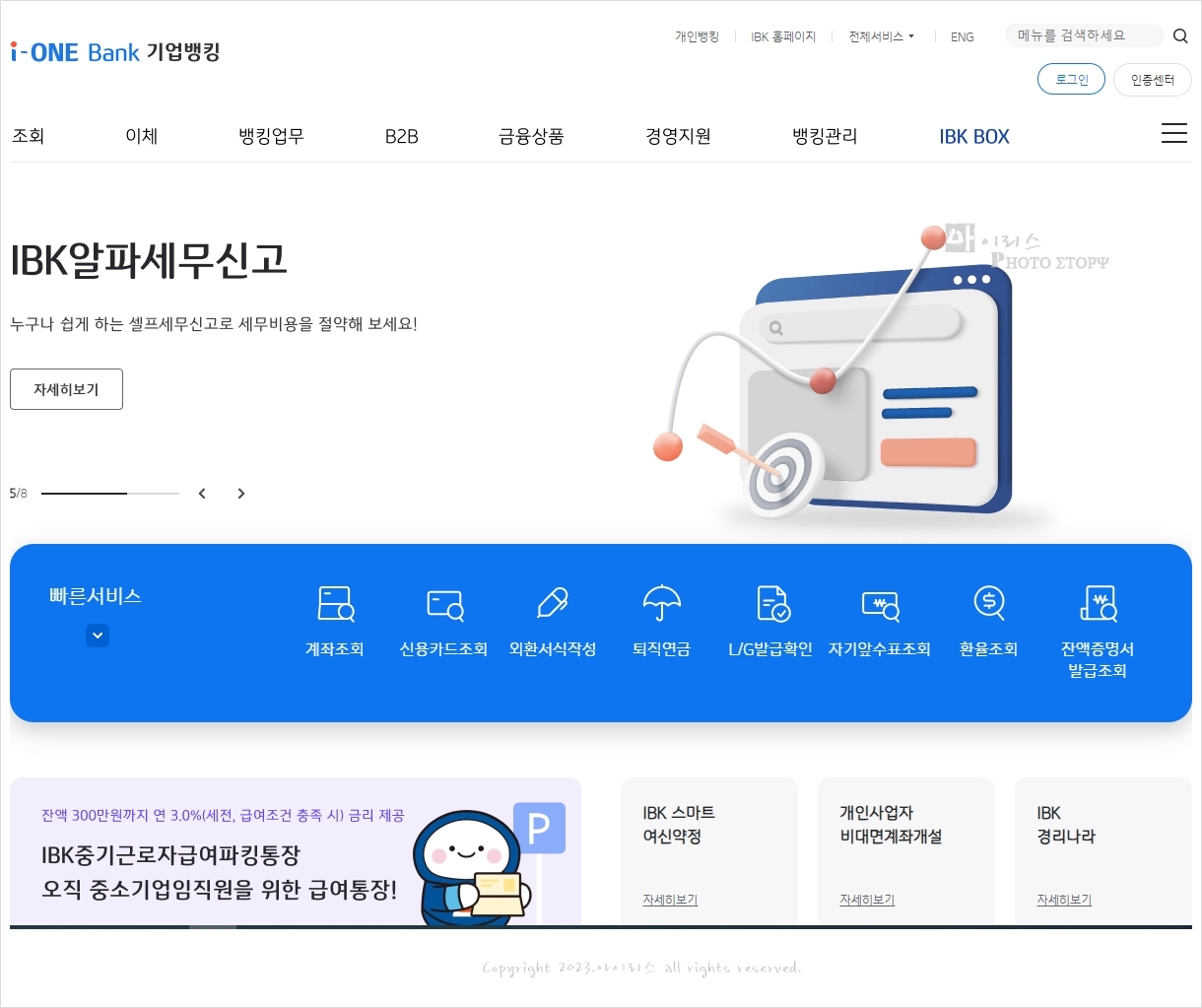This screenshot has height=1008, width=1202.
Task: Open the 조회 menu
Action: (x=28, y=136)
